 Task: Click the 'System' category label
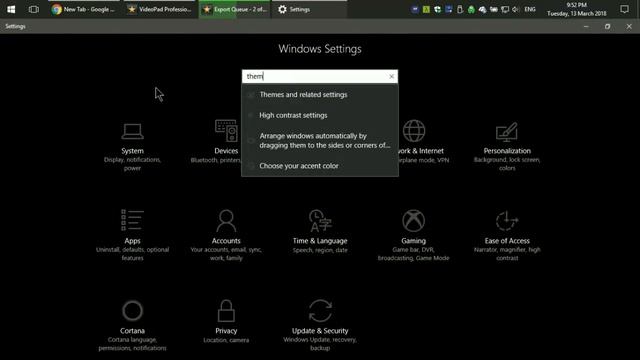132,151
